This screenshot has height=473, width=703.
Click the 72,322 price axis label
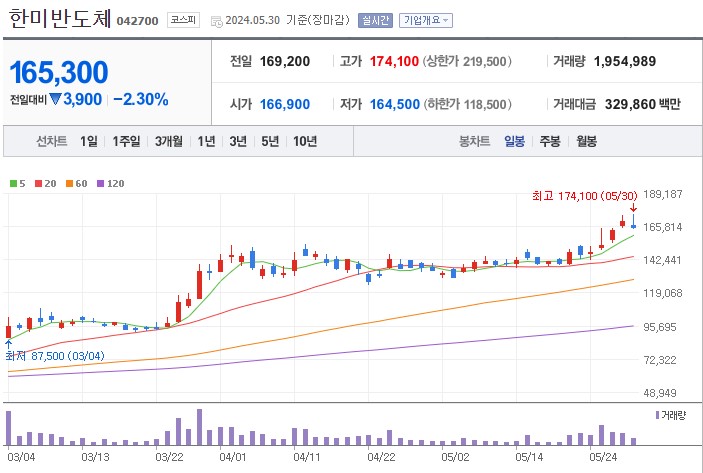(660, 360)
